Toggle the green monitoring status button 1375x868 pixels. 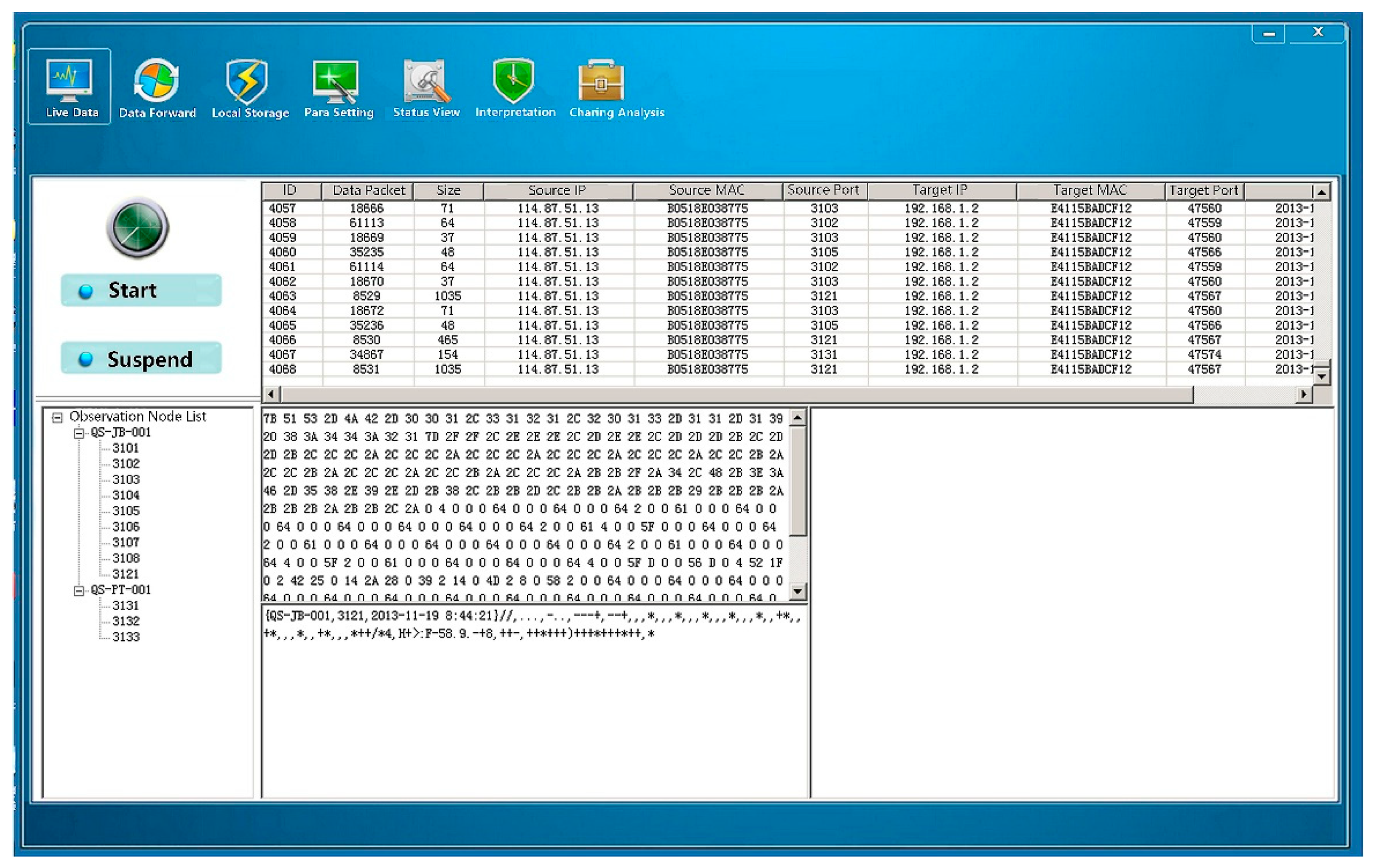pos(139,228)
